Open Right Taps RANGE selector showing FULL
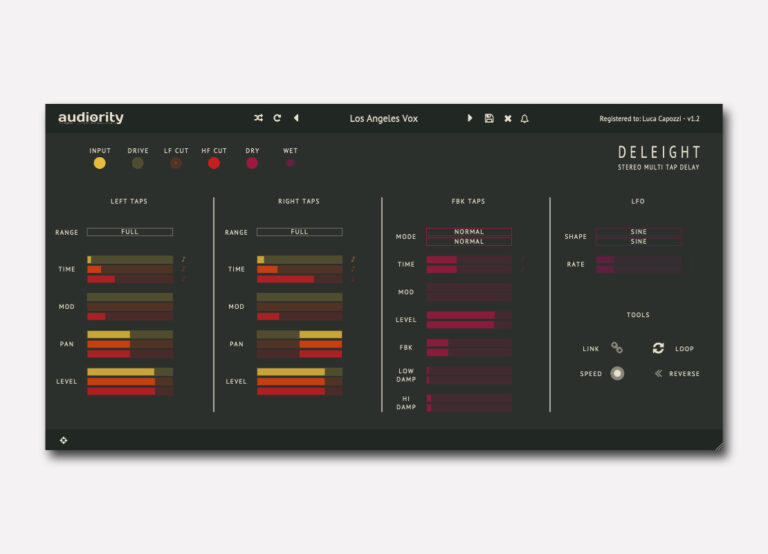The image size is (768, 554). [299, 232]
